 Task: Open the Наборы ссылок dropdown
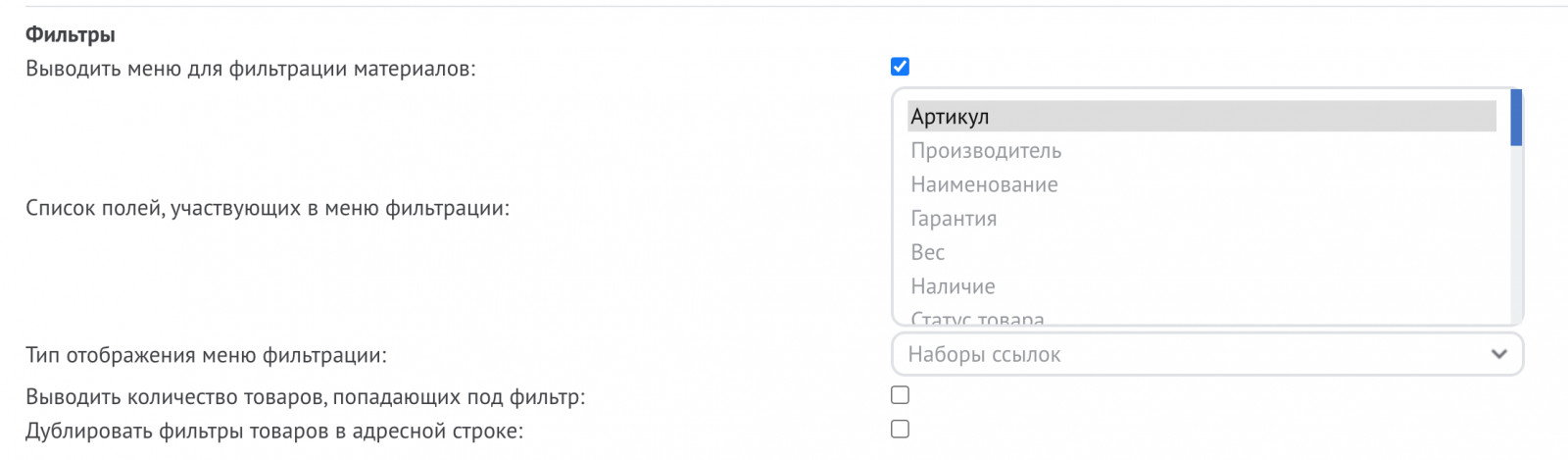(1207, 354)
